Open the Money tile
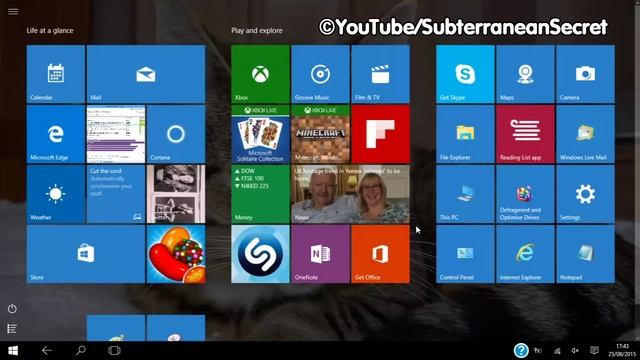The image size is (640, 360). pyautogui.click(x=260, y=194)
